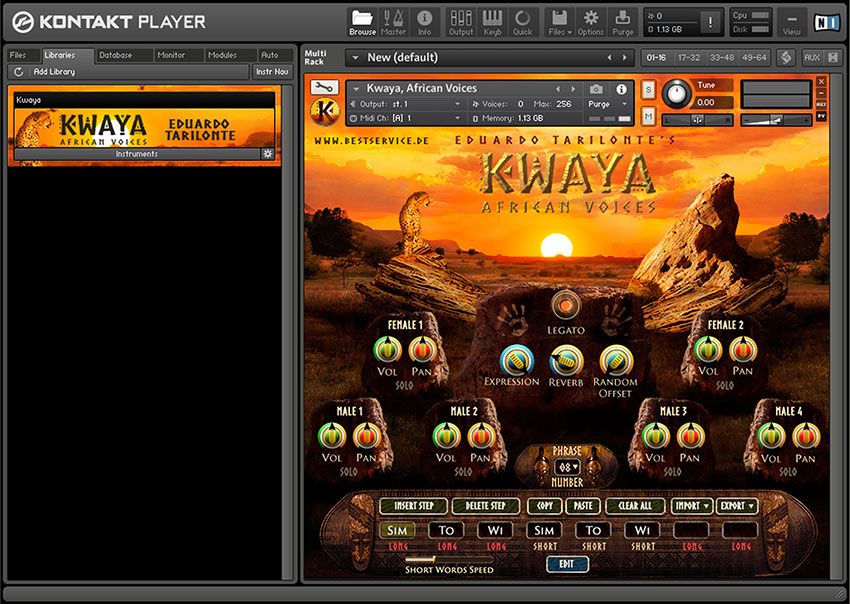Click the Edit button
850x604 pixels.
(x=566, y=564)
